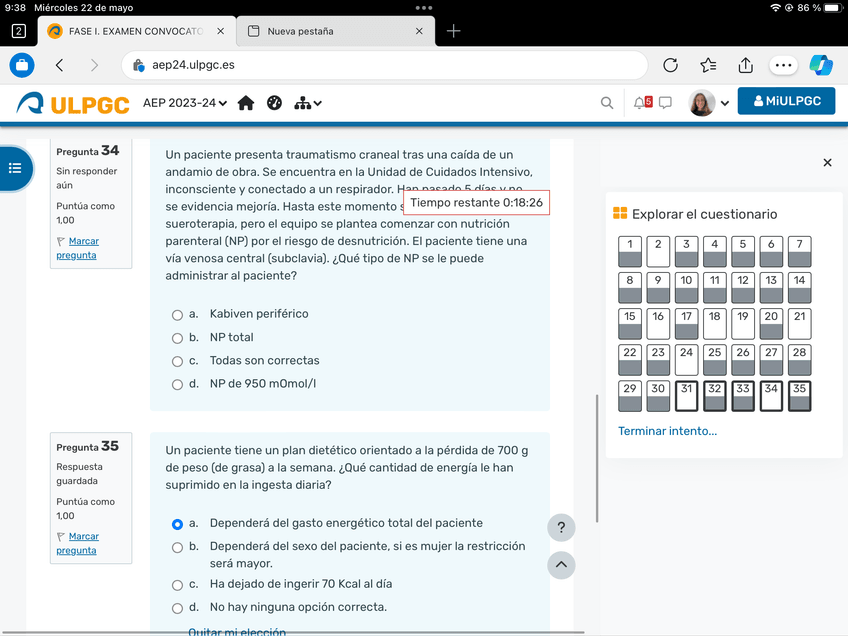Open the AEP 2023-24 dropdown

tap(185, 103)
